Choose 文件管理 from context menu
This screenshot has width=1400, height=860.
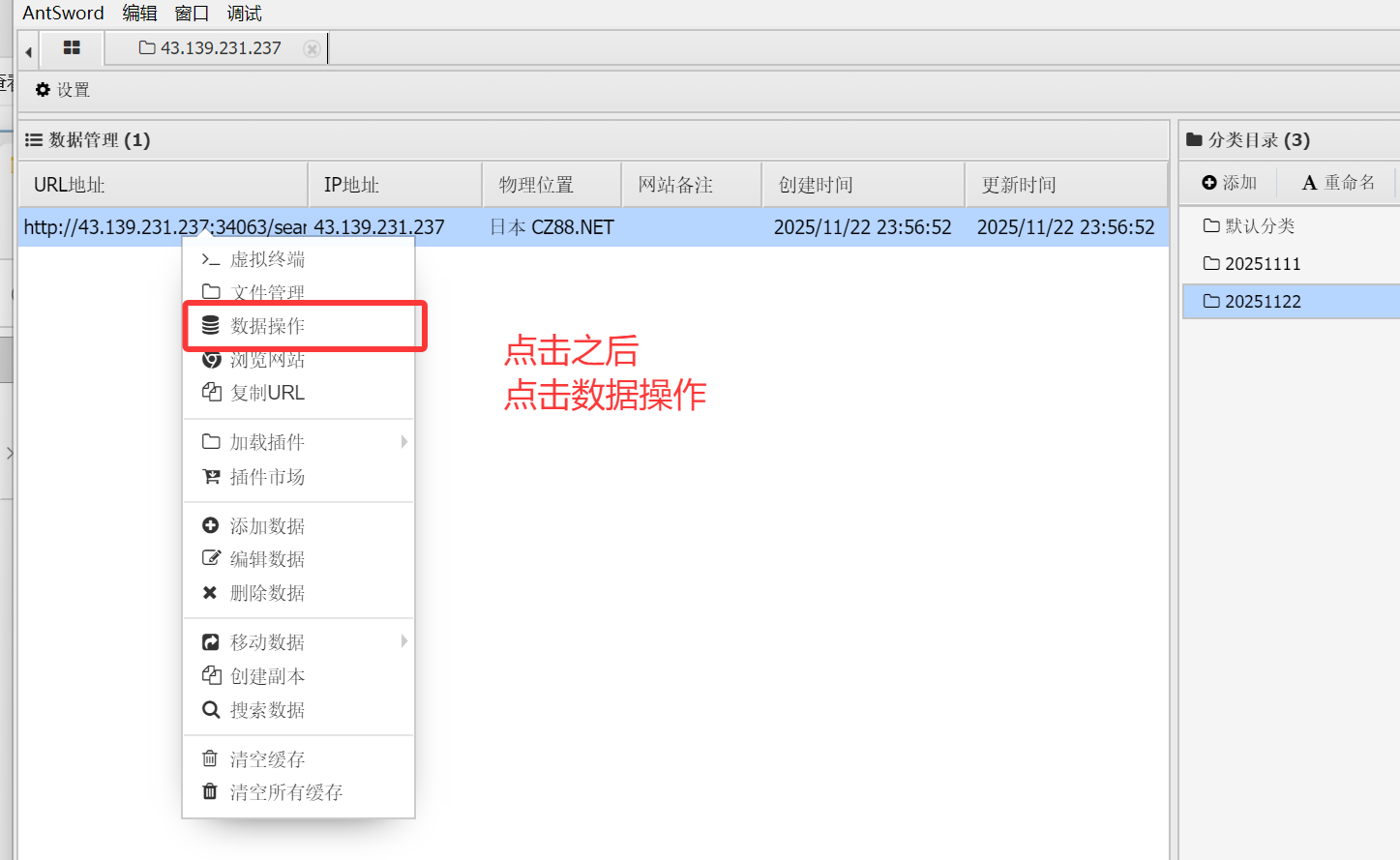pyautogui.click(x=299, y=292)
